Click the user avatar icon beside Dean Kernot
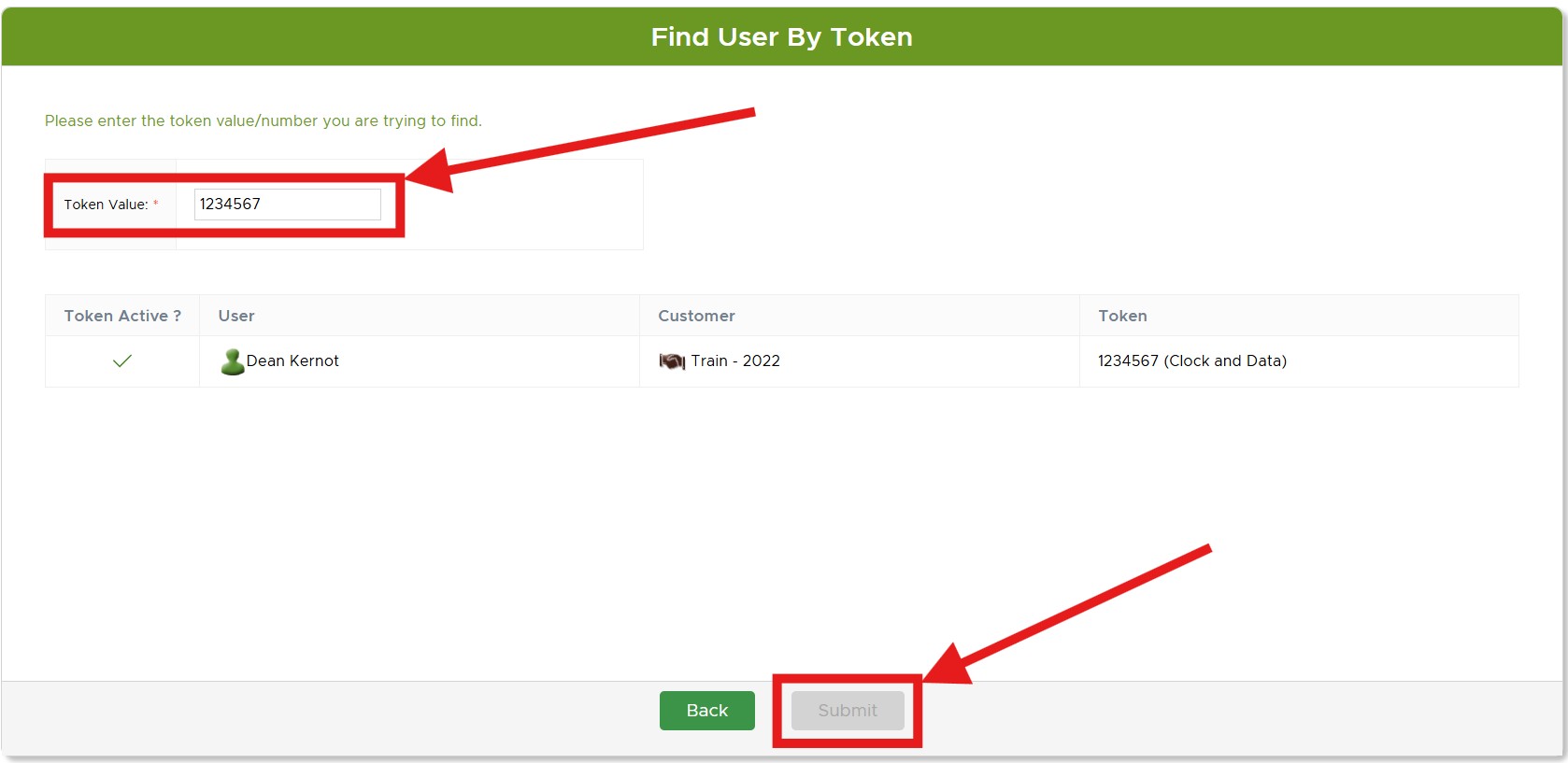This screenshot has width=1568, height=763. click(232, 361)
